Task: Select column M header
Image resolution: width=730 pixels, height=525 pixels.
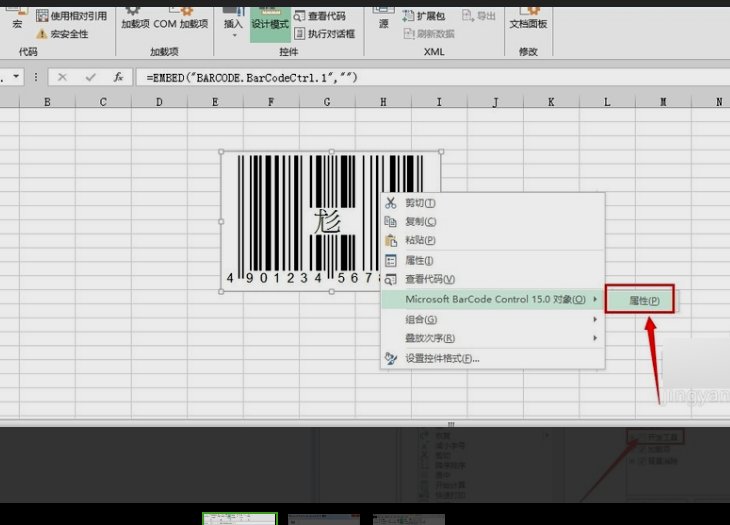Action: [663, 101]
